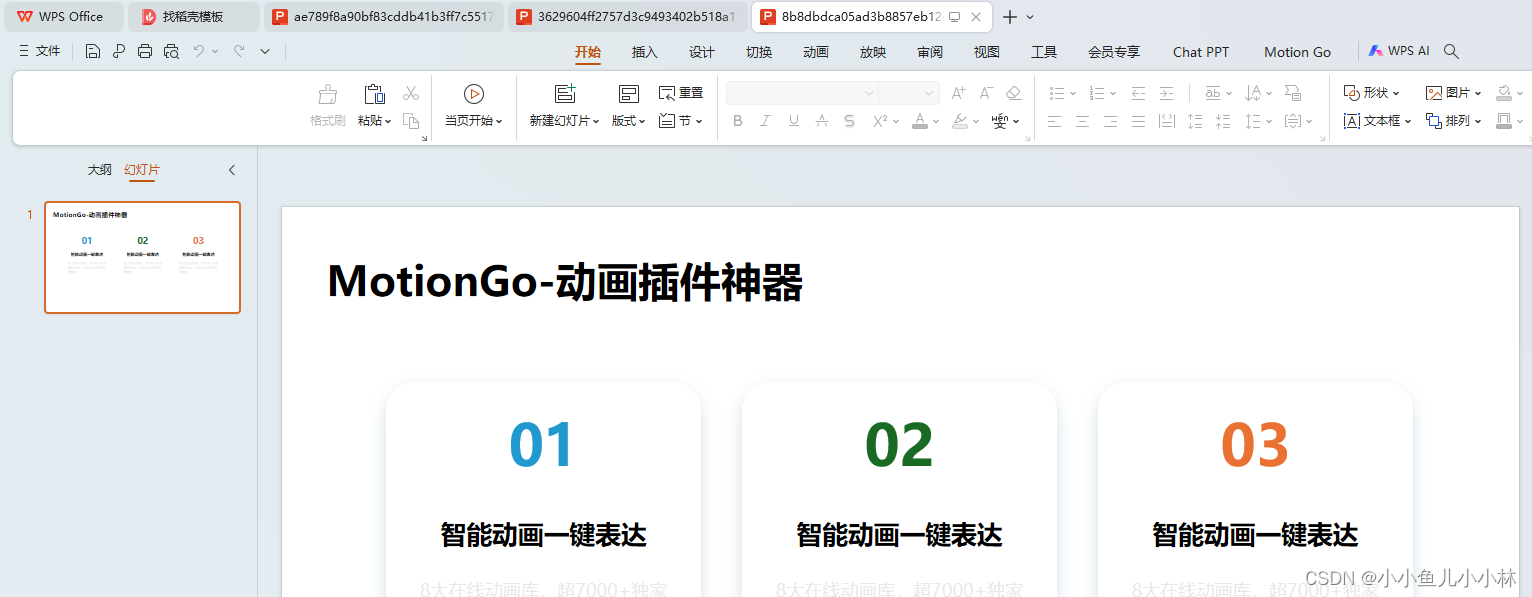The image size is (1532, 597).
Task: Click the Print icon in quick toolbar
Action: click(x=145, y=51)
